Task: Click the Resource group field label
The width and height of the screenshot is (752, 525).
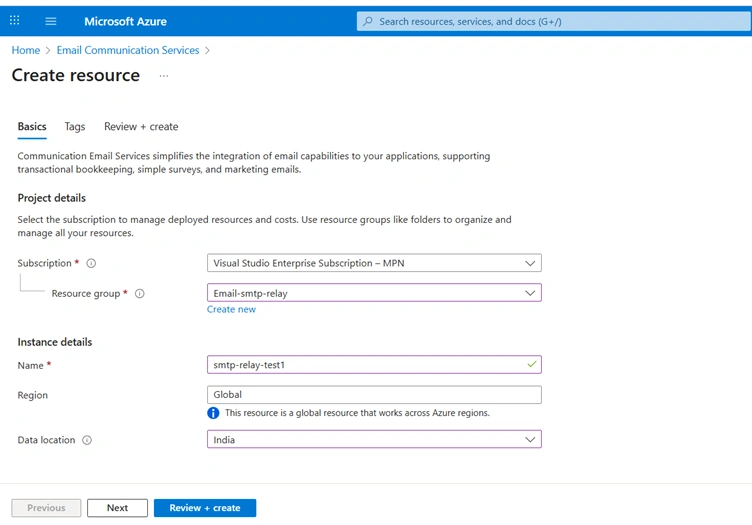Action: [86, 293]
